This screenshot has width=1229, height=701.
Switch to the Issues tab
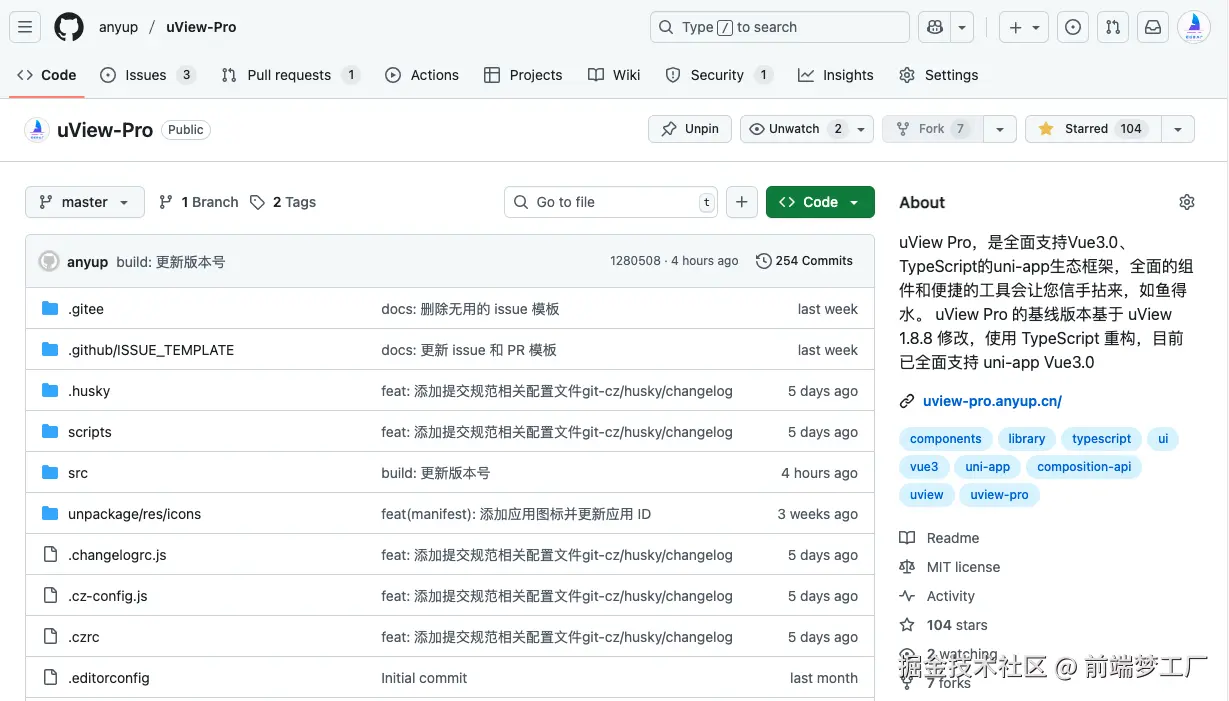[147, 75]
